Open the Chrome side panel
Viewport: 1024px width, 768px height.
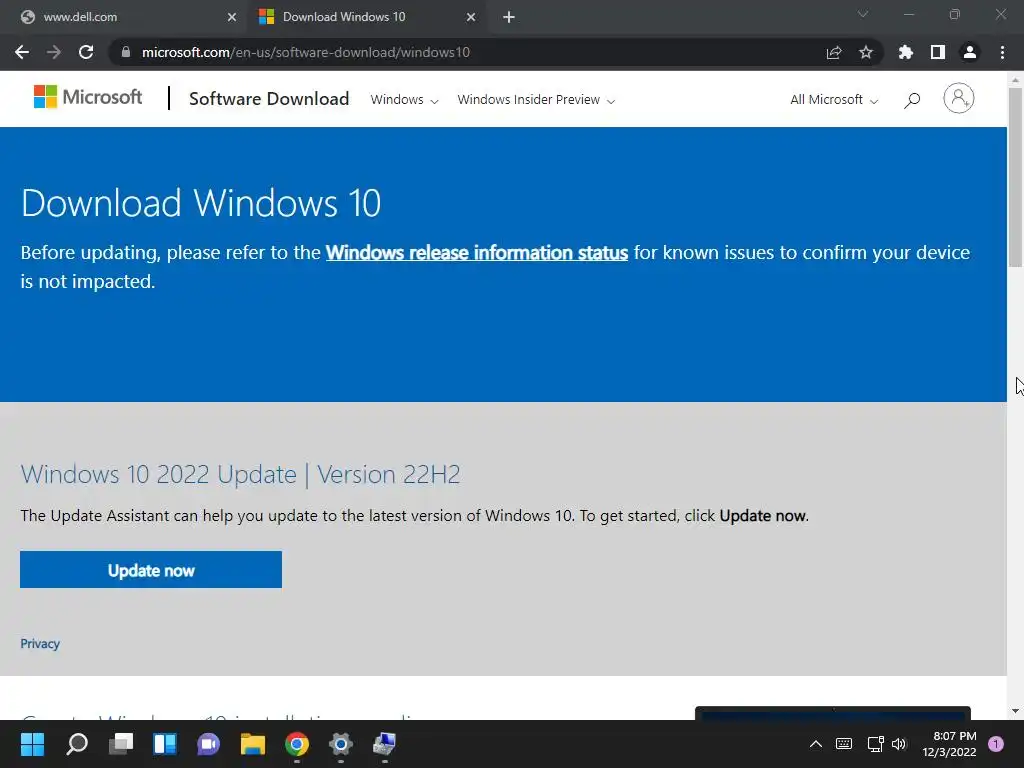[938, 52]
